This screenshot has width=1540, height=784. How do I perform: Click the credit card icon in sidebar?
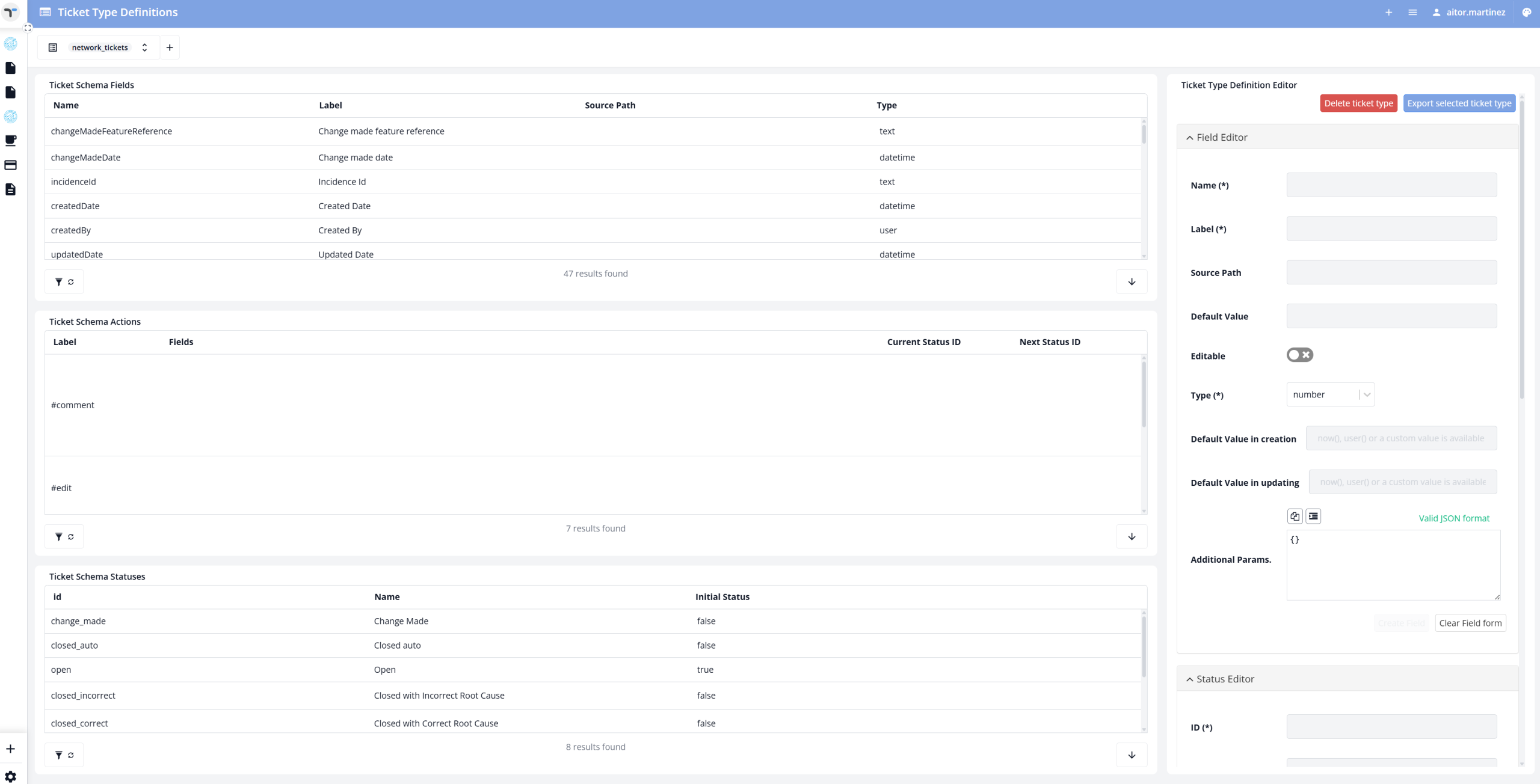[10, 165]
